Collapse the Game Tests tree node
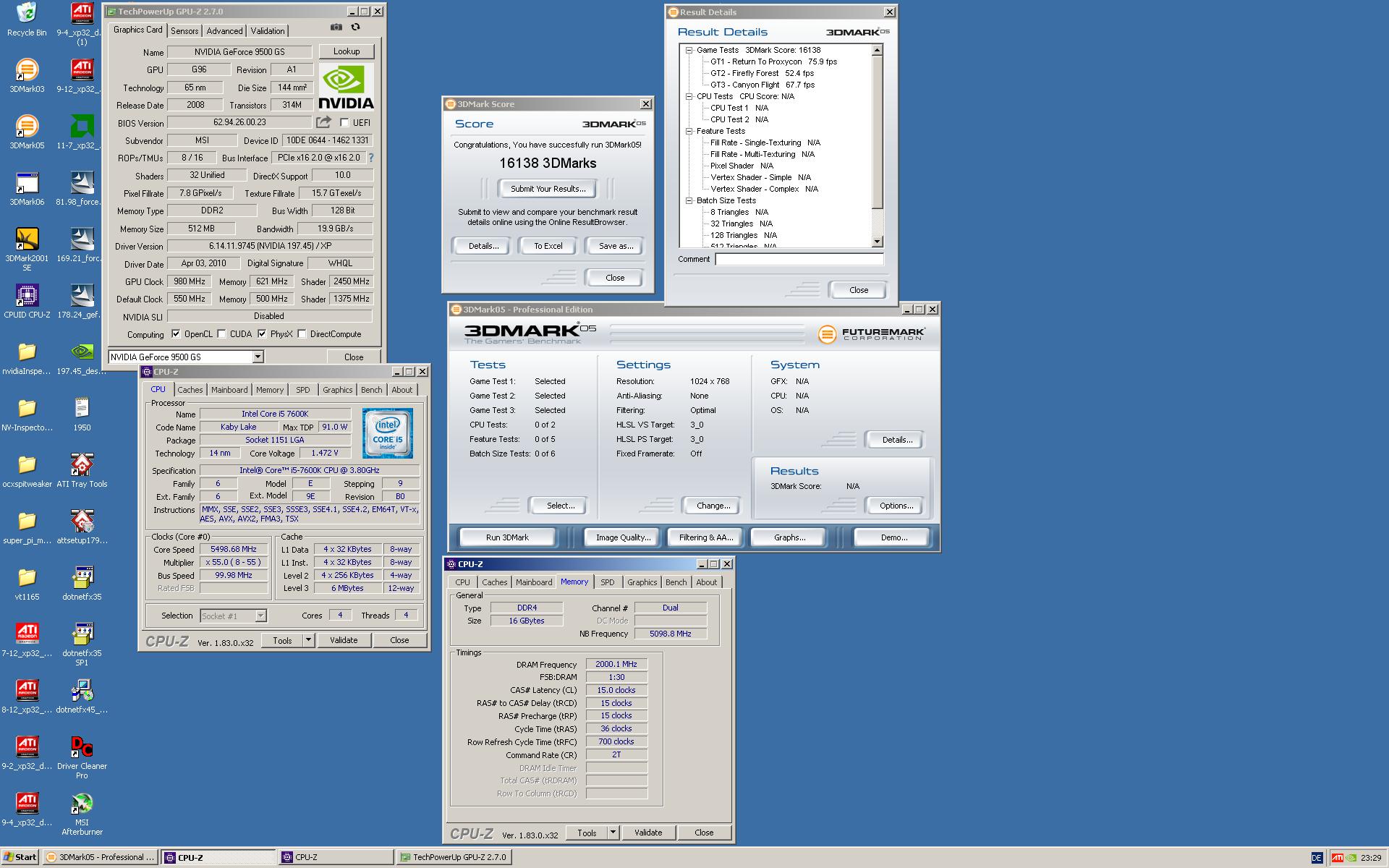 click(689, 51)
